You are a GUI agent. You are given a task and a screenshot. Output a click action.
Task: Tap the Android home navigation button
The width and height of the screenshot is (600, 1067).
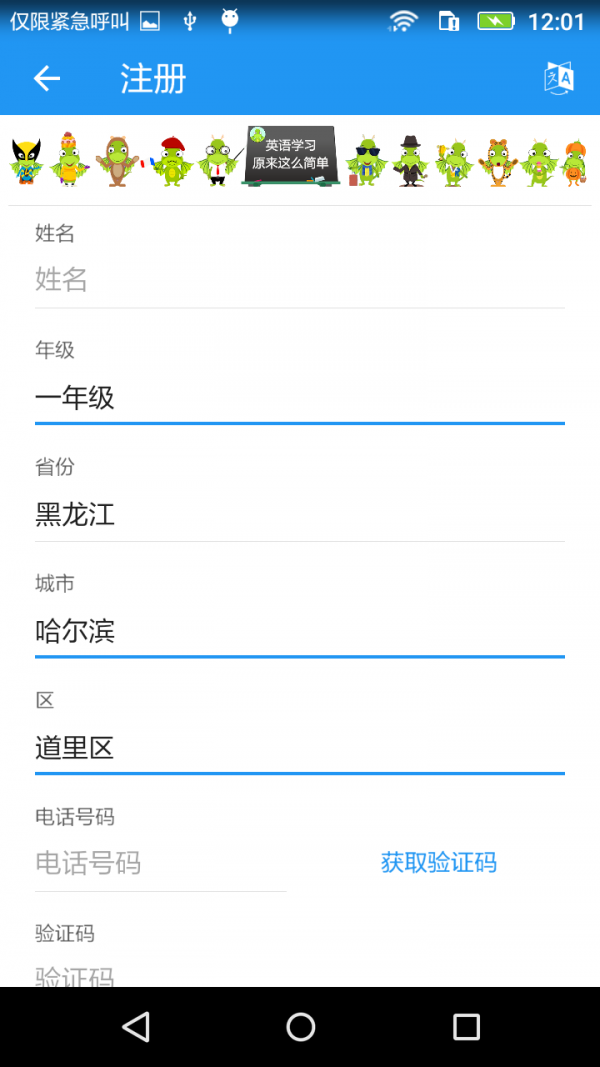[x=300, y=1026]
